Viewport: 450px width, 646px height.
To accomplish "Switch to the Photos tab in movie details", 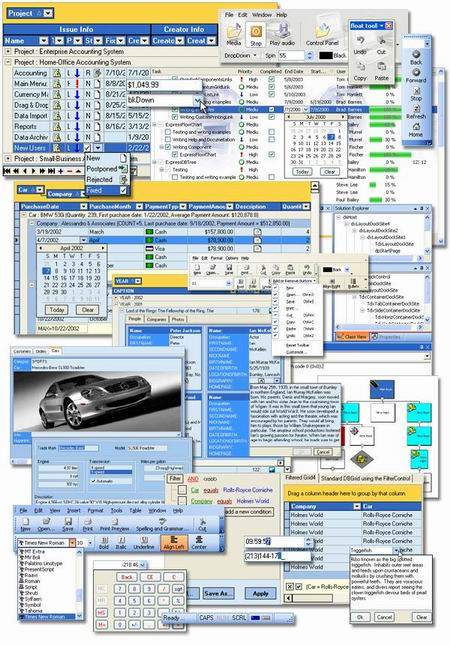I will point(178,319).
